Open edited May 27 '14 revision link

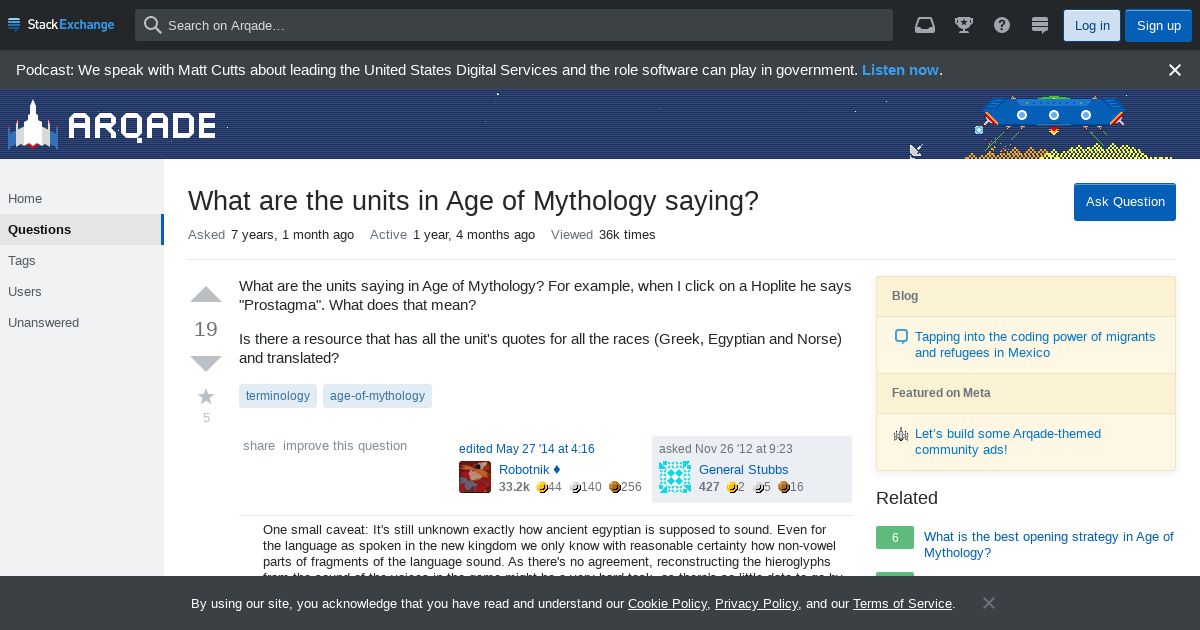coord(527,449)
